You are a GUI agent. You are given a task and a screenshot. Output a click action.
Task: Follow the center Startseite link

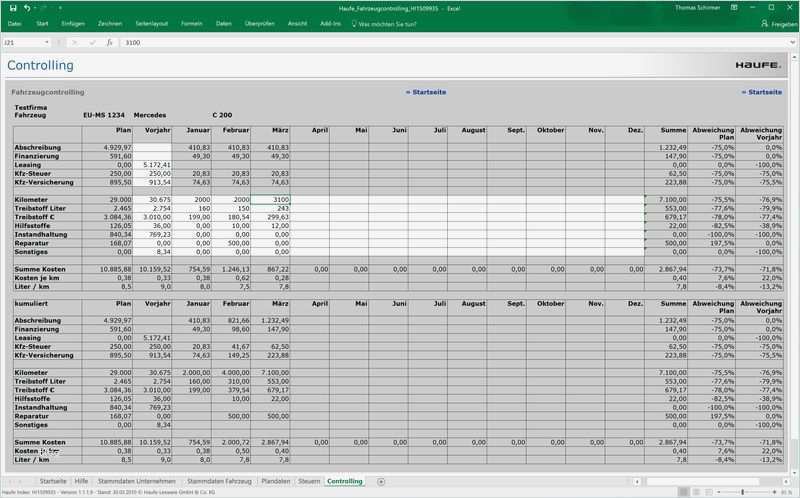pyautogui.click(x=426, y=92)
